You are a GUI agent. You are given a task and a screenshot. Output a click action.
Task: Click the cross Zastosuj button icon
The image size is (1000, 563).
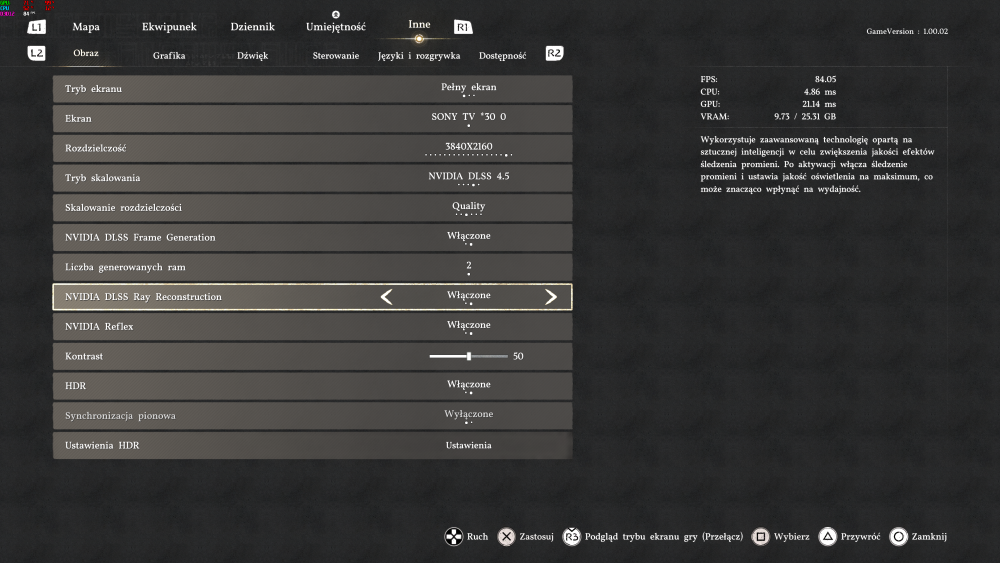coord(506,537)
